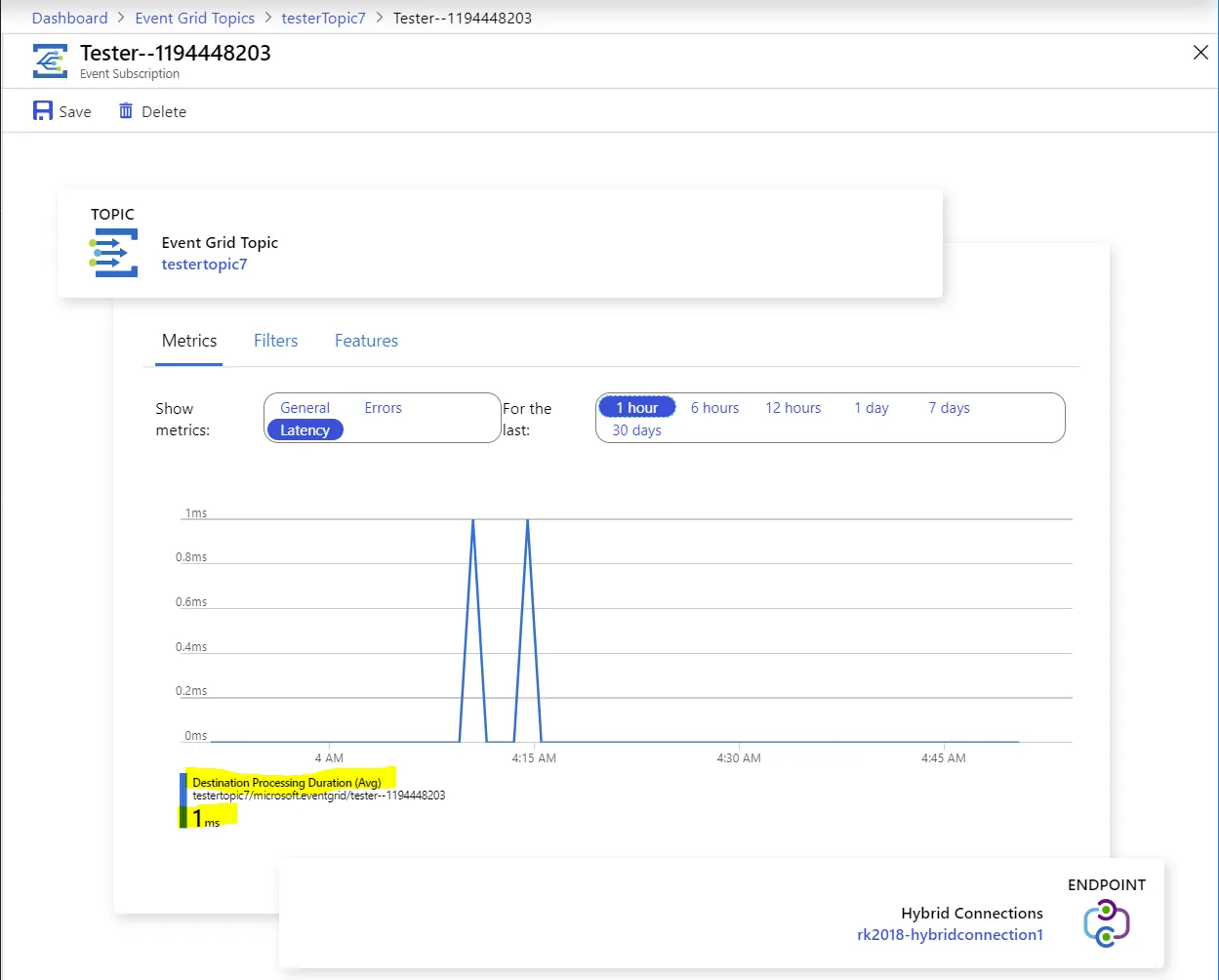1219x980 pixels.
Task: Click the Destination Processing Duration (Avg) legend
Action: [x=286, y=783]
